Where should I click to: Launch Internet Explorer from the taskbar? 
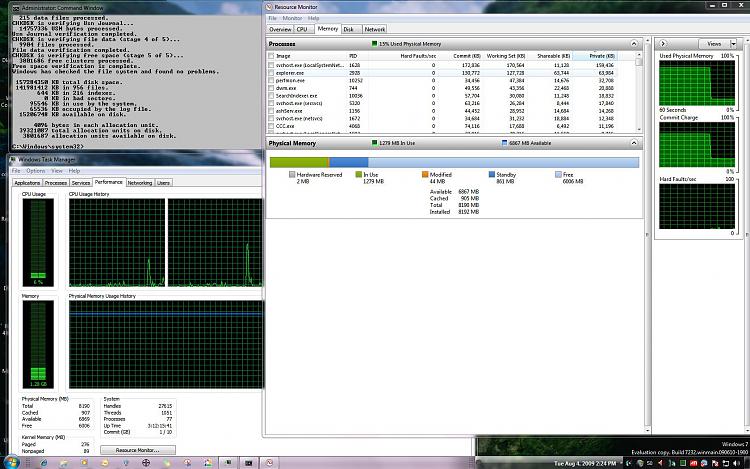pos(44,463)
